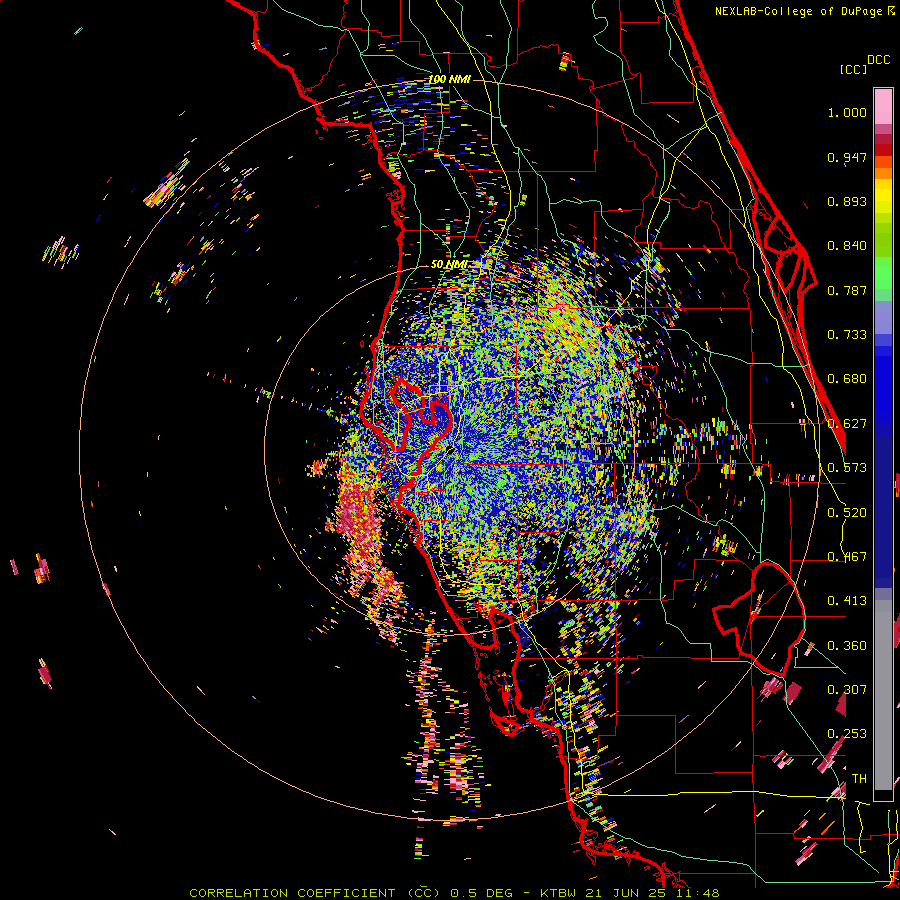Select the 0.360 scale value
The image size is (900, 900).
click(x=847, y=646)
